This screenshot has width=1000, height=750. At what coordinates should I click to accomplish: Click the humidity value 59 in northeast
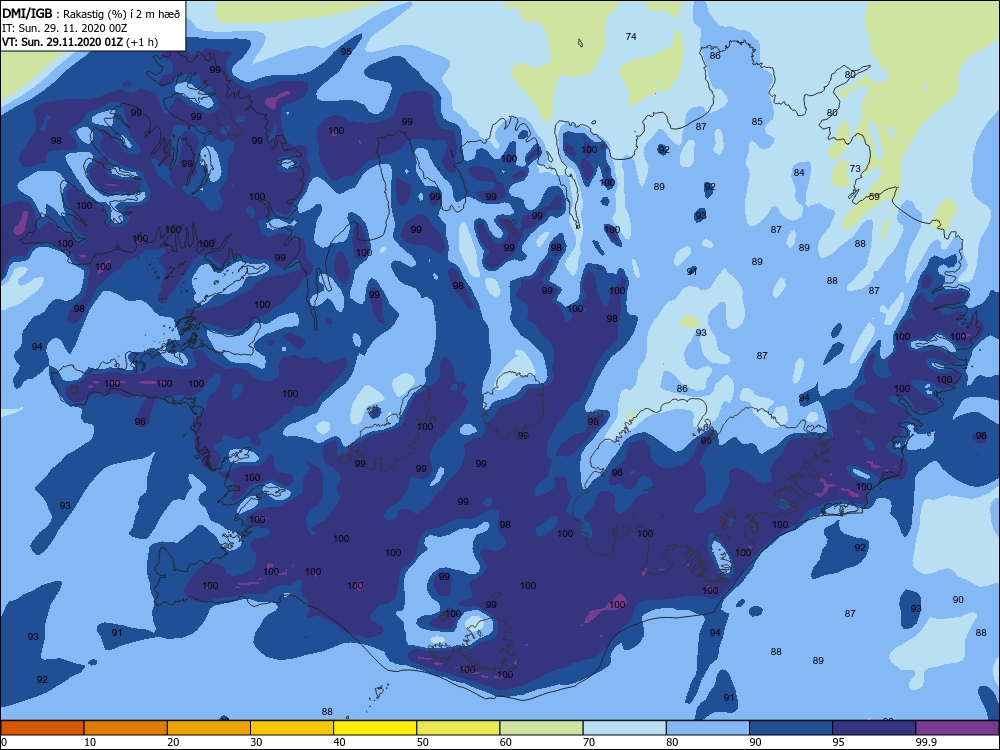tap(874, 196)
